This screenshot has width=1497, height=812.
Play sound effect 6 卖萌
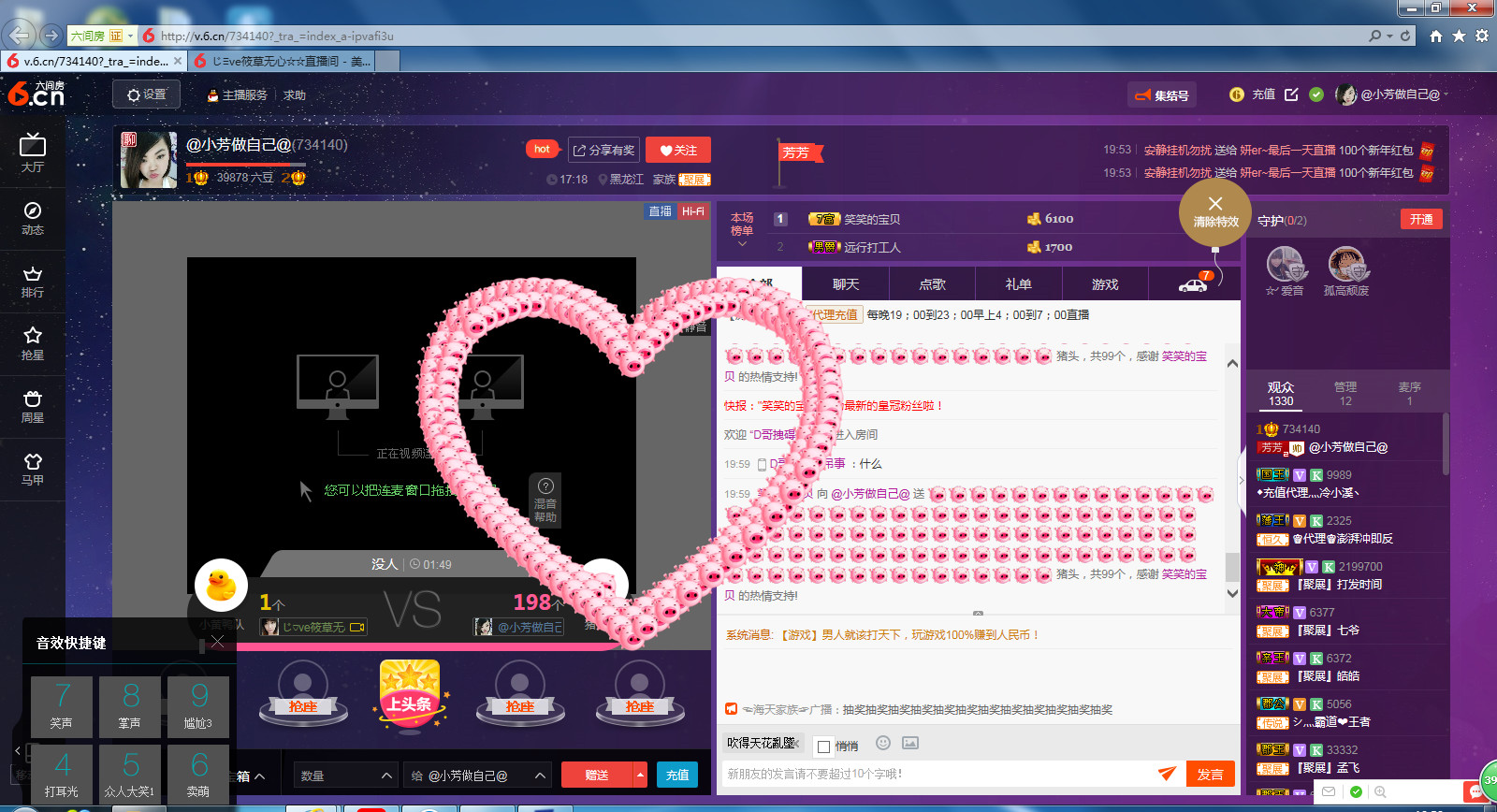pyautogui.click(x=198, y=774)
